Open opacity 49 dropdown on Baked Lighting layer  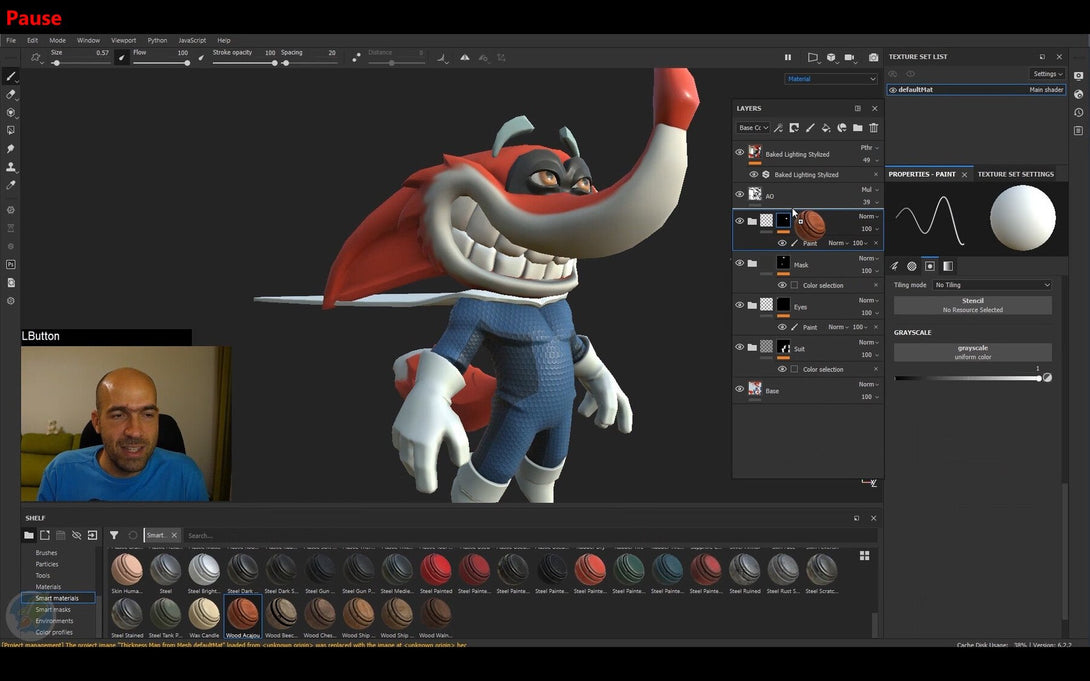click(870, 160)
